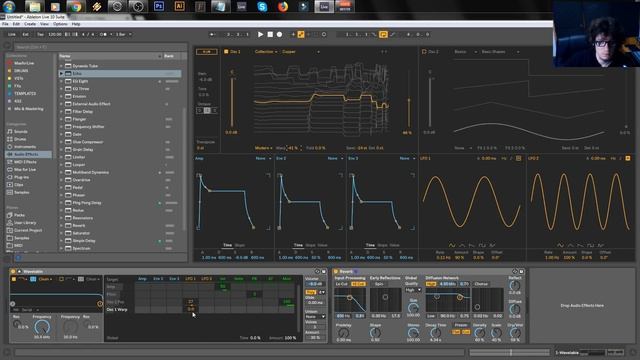Screen dimensions: 640x360
Task: Stop playback with the Stop button
Action: pyautogui.click(x=270, y=35)
